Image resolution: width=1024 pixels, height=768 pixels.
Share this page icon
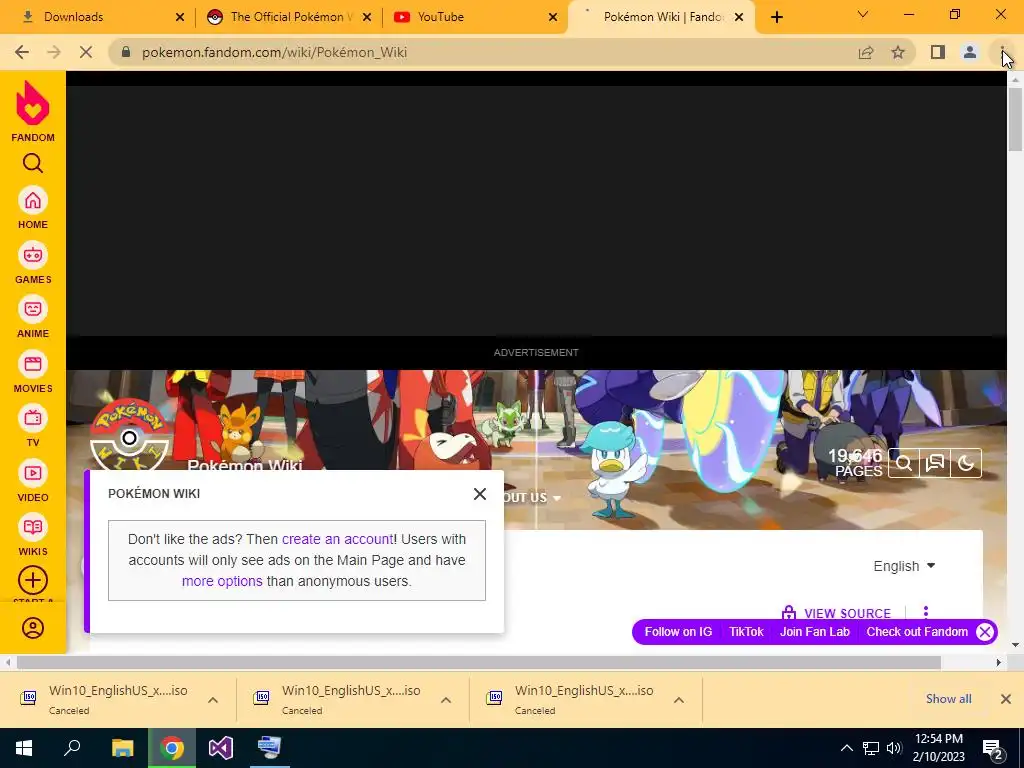point(866,52)
